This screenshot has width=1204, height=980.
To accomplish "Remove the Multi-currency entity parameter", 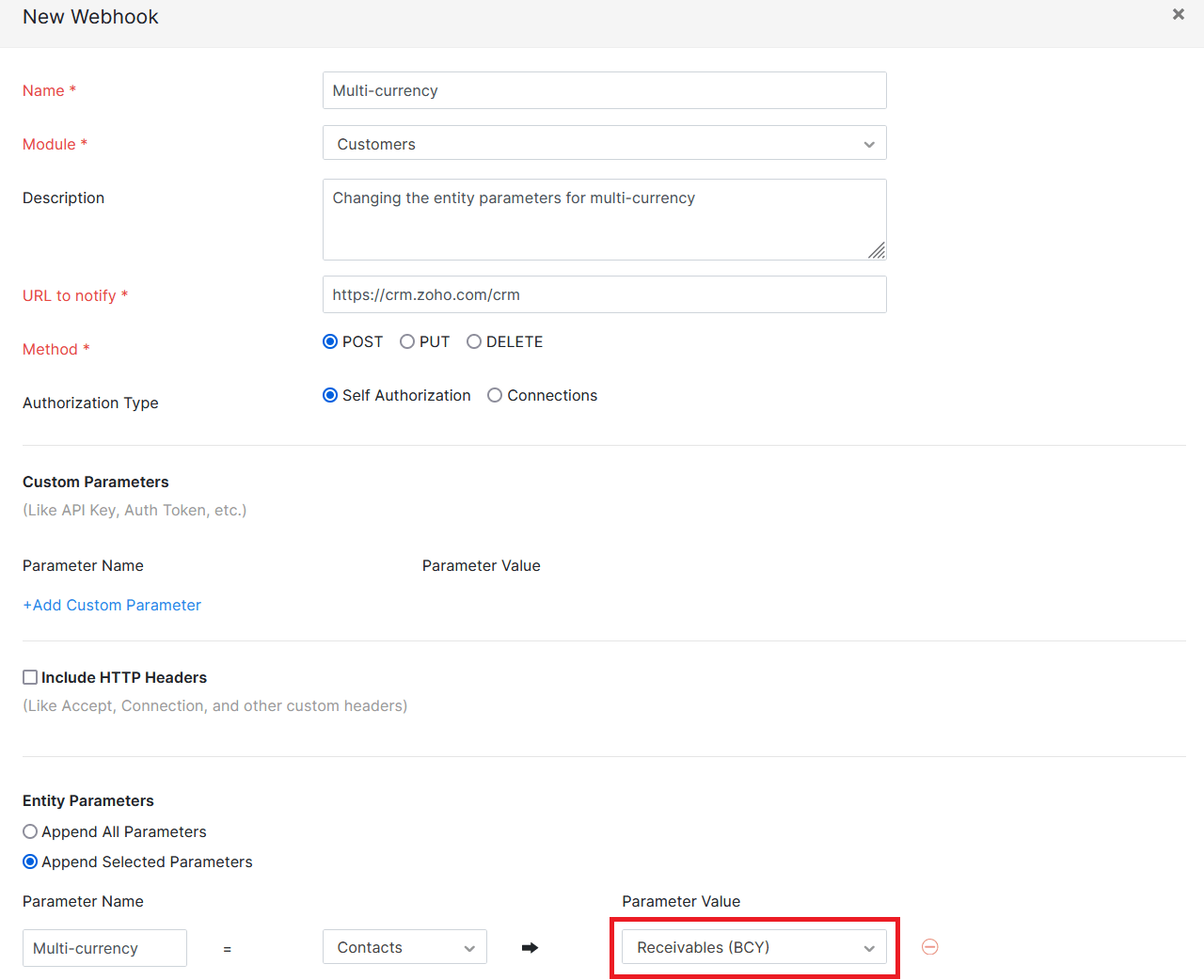I will (929, 947).
